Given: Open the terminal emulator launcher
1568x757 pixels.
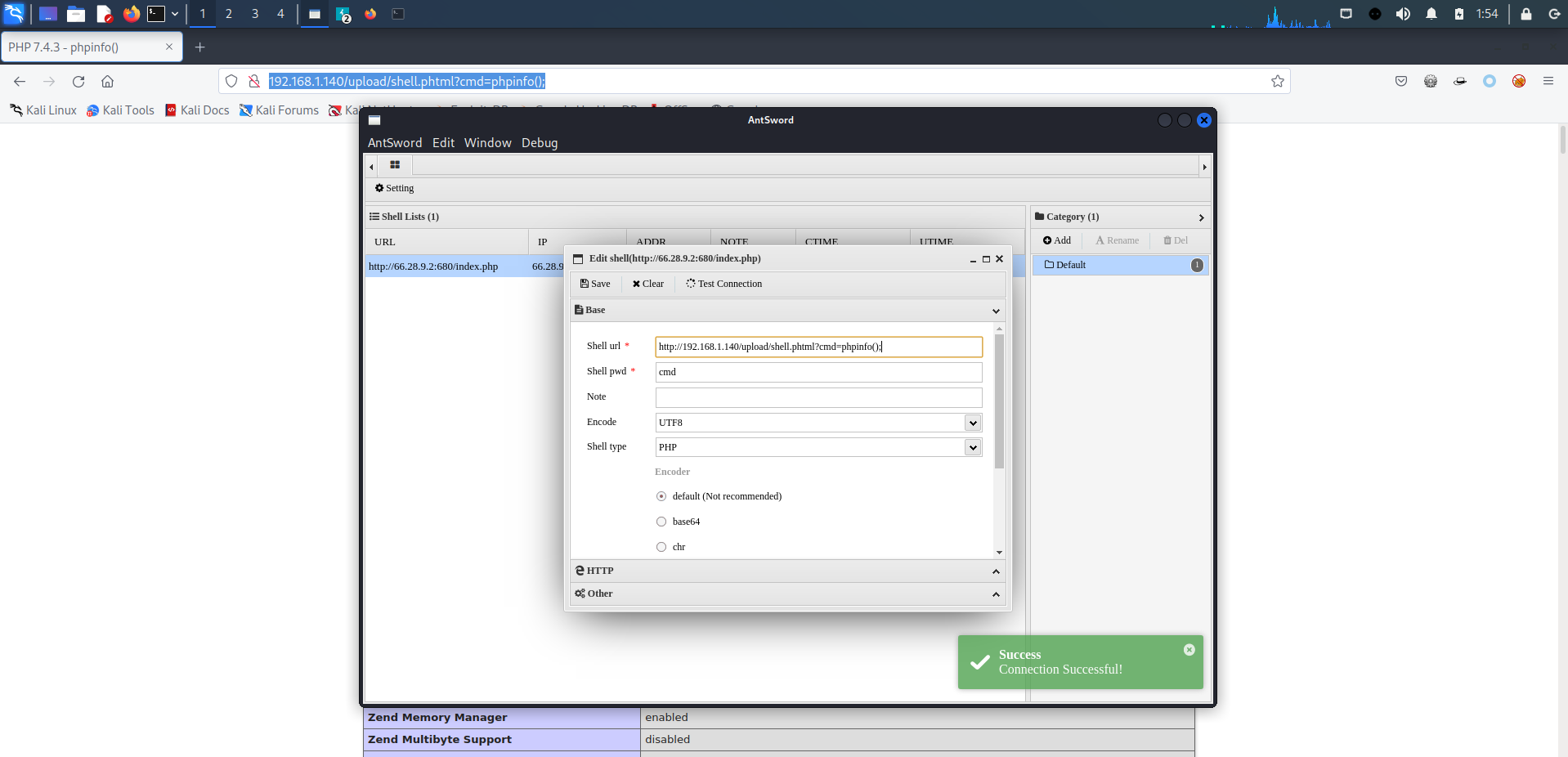Looking at the screenshot, I should point(156,14).
